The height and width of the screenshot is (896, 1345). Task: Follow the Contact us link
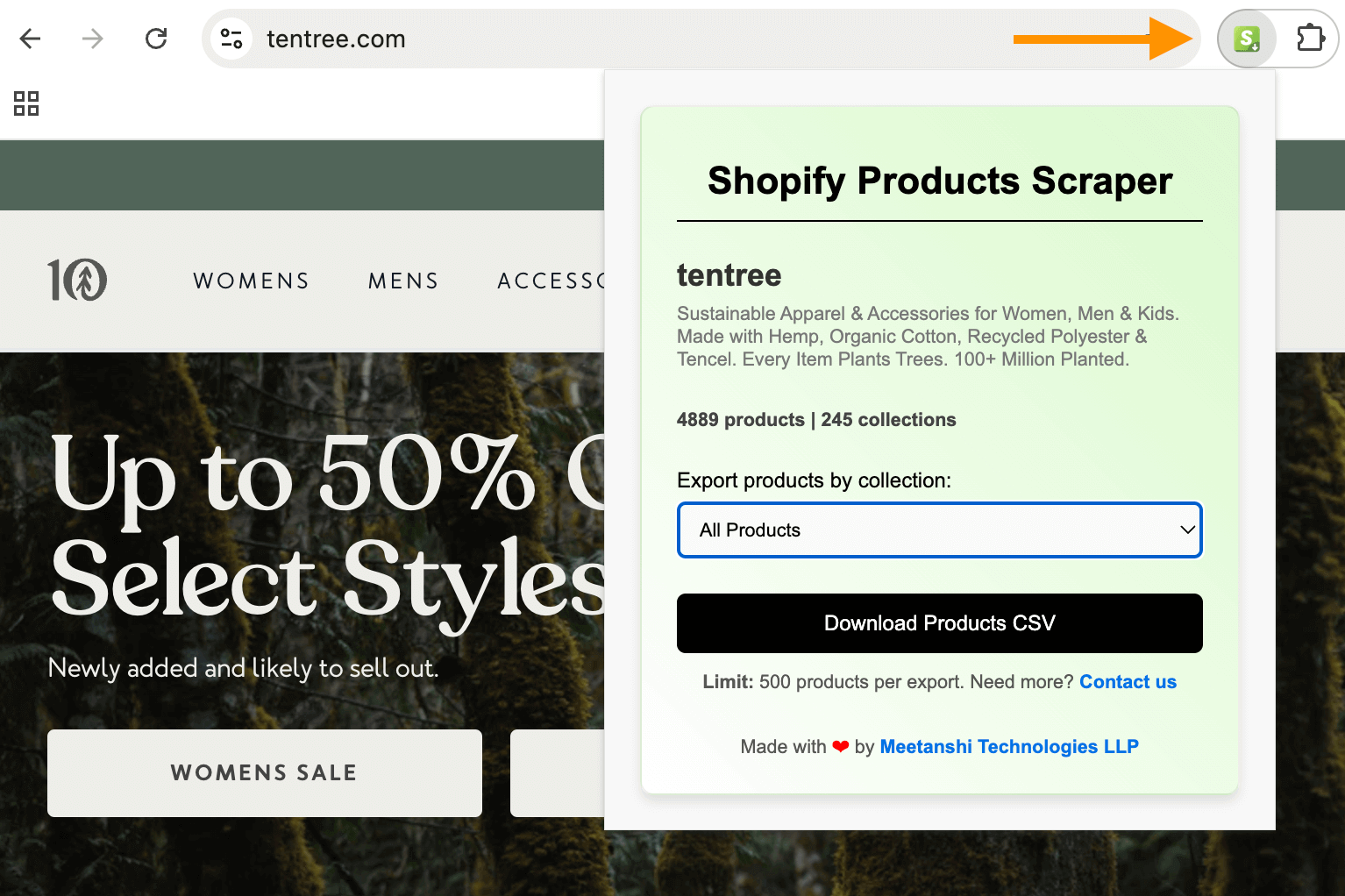1128,682
